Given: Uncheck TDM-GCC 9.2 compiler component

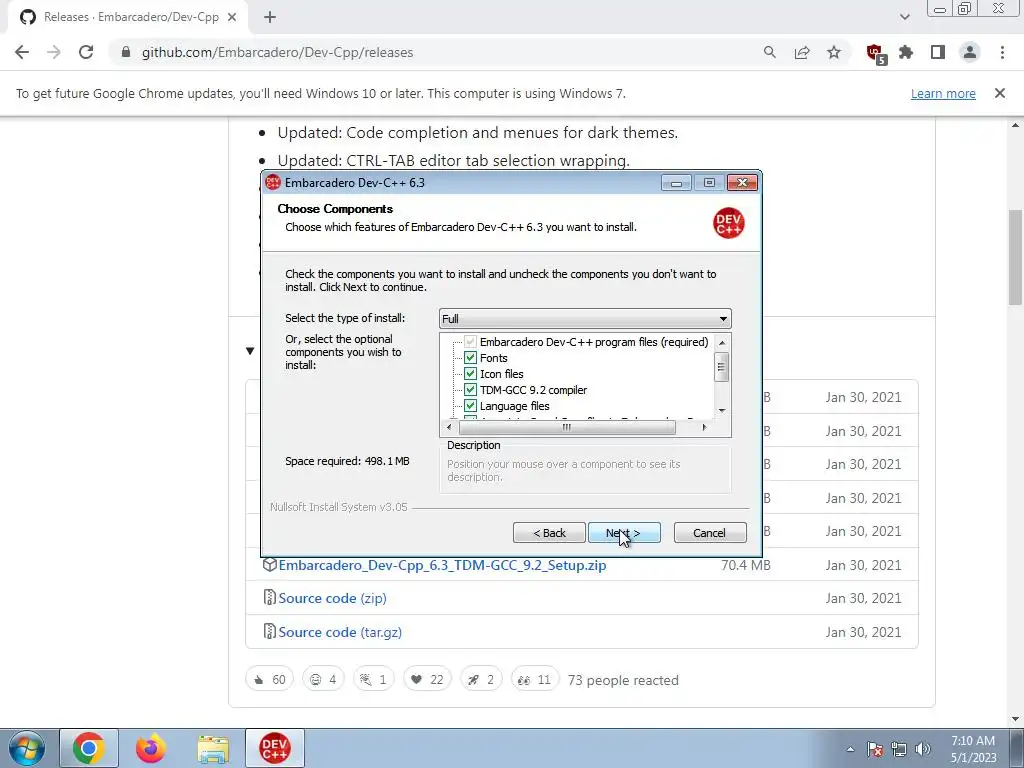Looking at the screenshot, I should (x=470, y=390).
